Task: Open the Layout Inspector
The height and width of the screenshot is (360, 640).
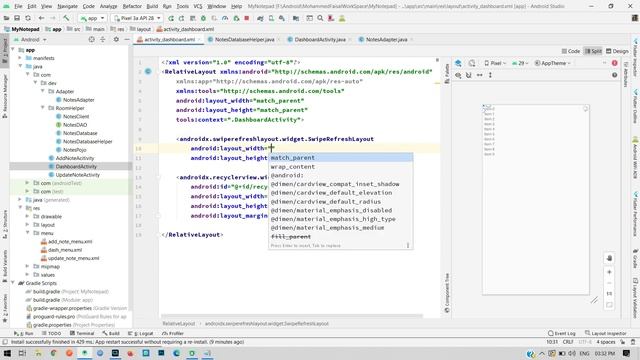Action: point(605,333)
